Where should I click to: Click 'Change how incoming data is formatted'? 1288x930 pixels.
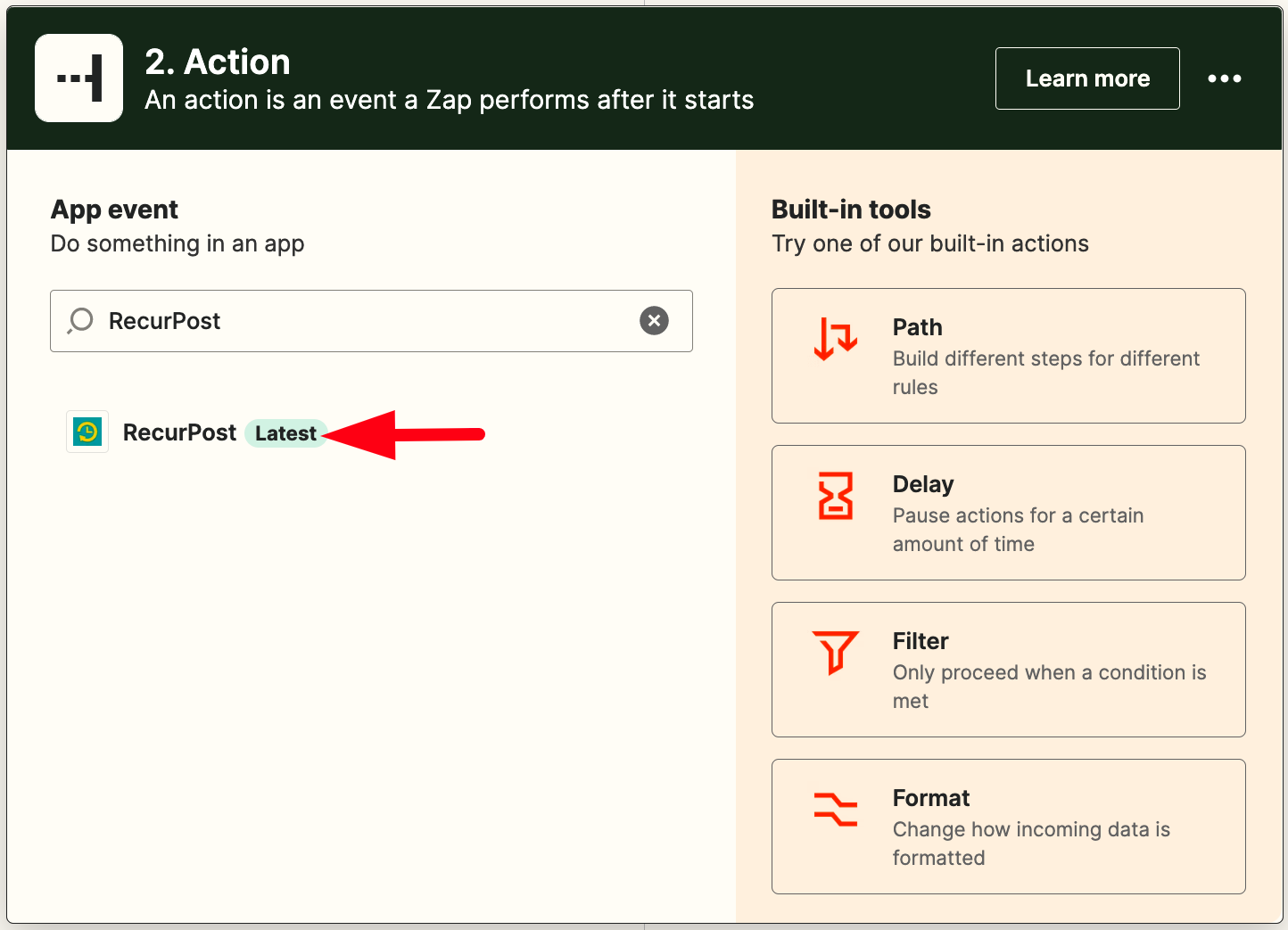pos(1031,844)
